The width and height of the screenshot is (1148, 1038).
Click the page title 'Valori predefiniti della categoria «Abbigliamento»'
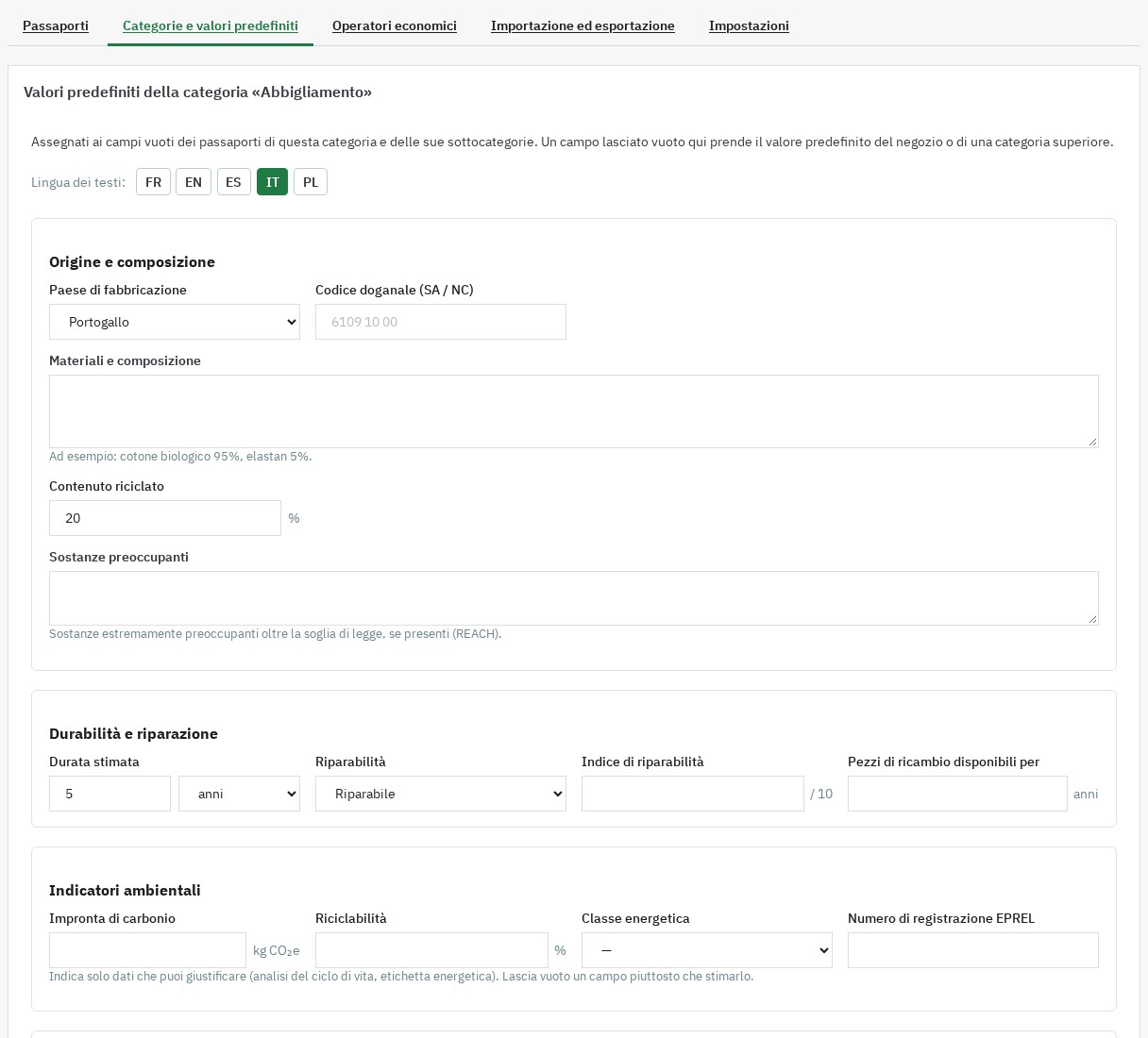pyautogui.click(x=197, y=92)
